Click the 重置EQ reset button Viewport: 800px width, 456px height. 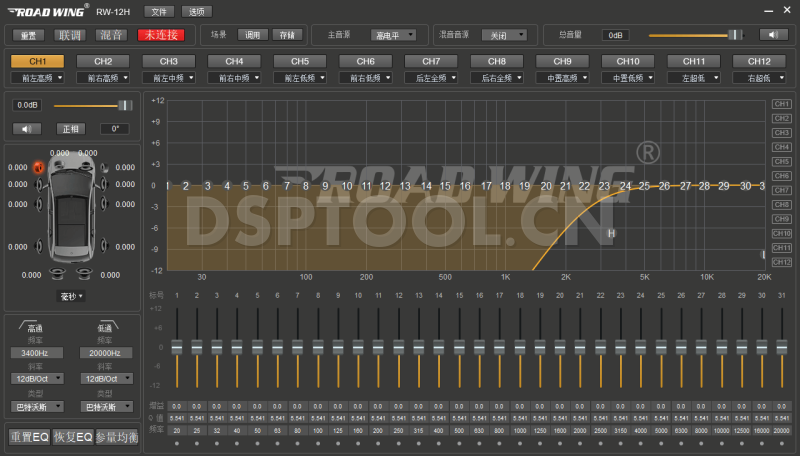pyautogui.click(x=29, y=437)
